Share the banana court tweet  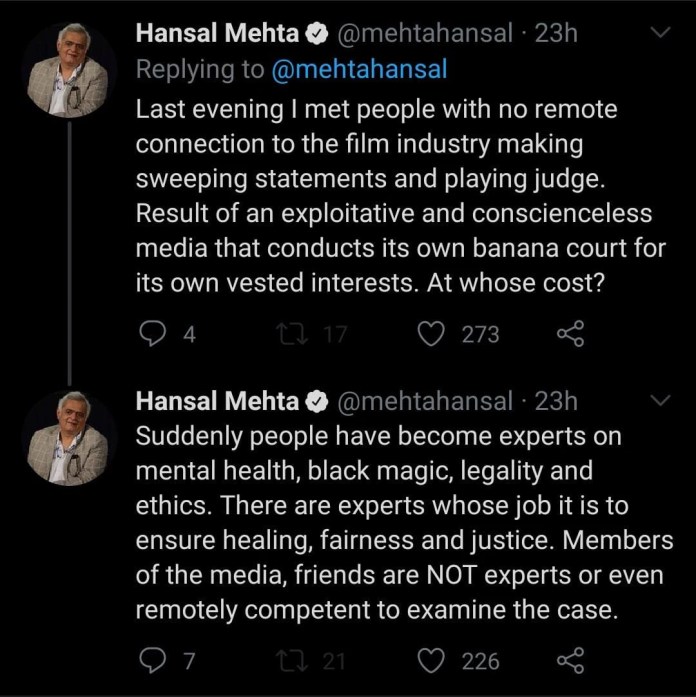point(569,335)
